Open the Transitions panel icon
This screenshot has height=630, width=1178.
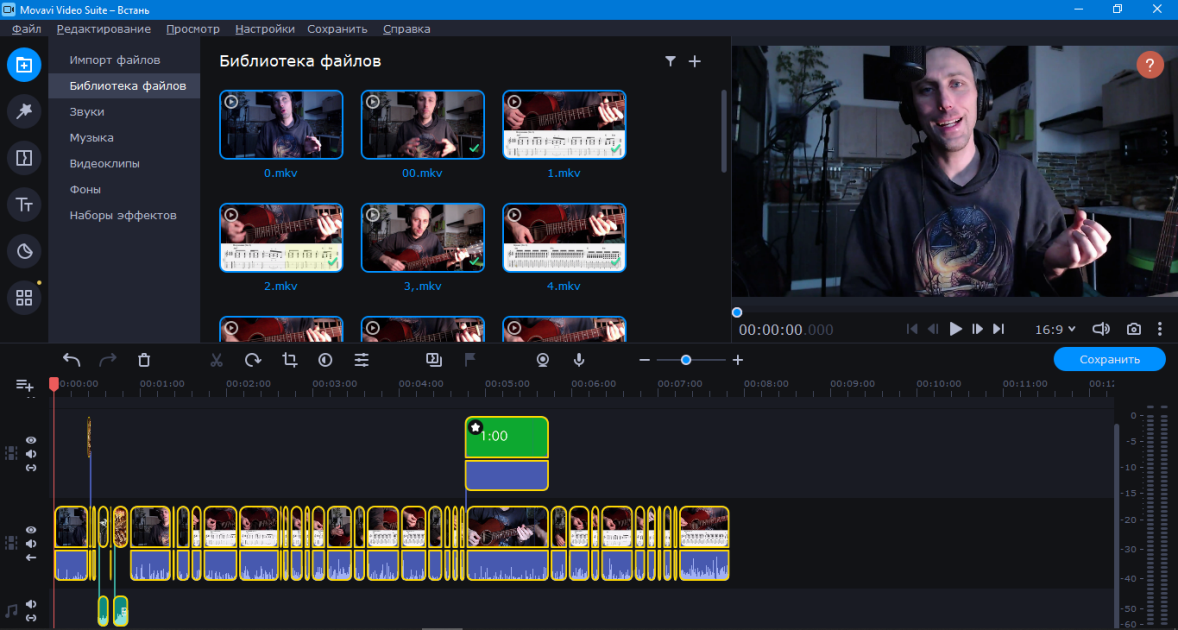pos(24,158)
